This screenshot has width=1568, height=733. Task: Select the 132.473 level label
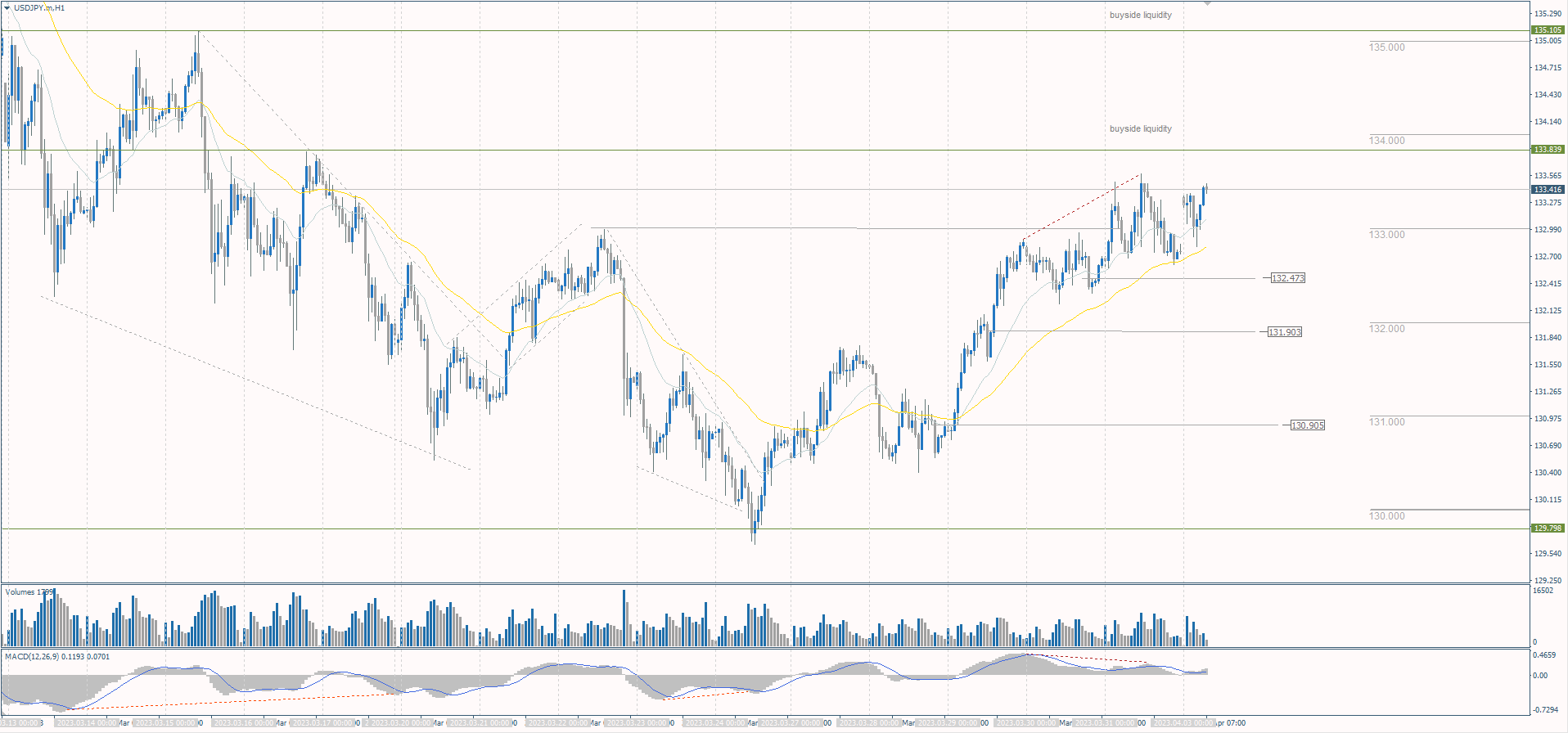(1288, 278)
